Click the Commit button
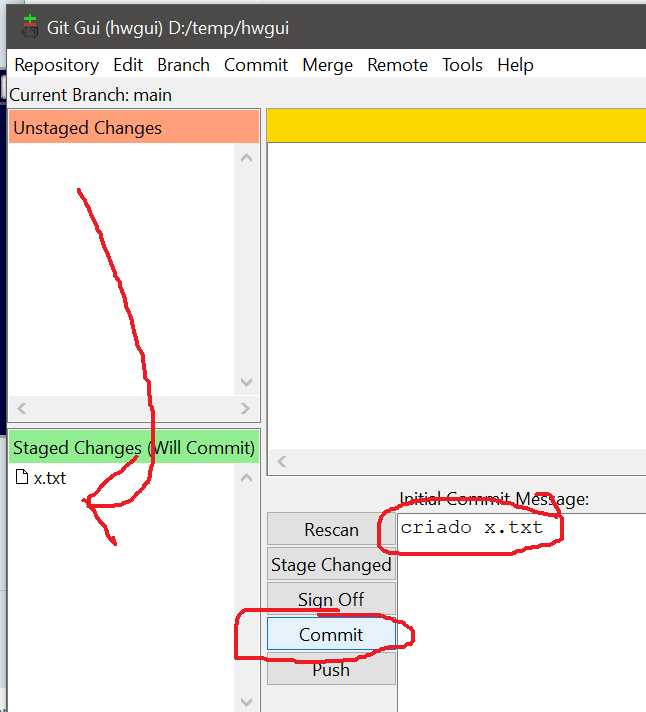The image size is (646, 712). point(331,634)
